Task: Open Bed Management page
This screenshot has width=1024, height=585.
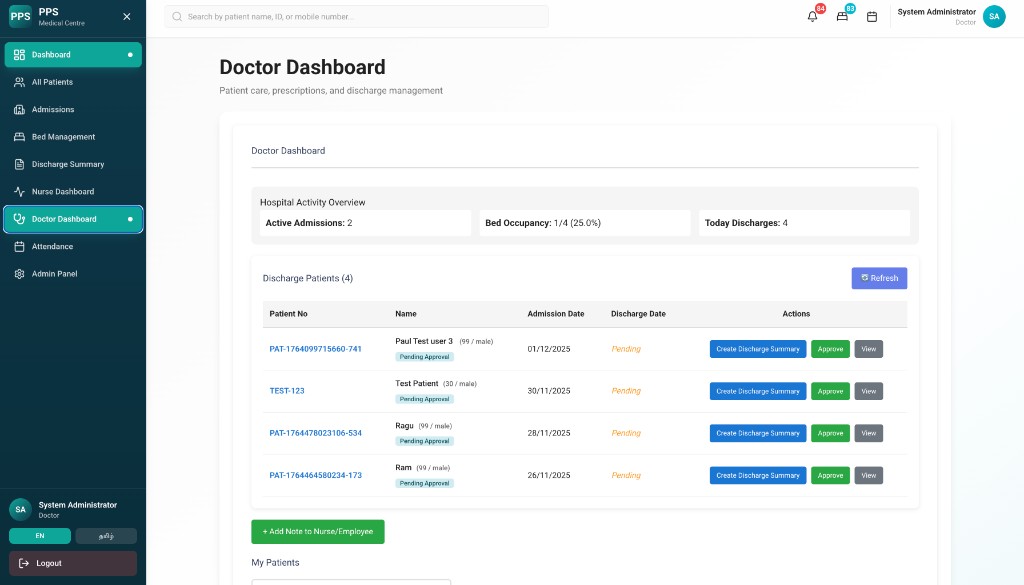Action: (x=73, y=137)
